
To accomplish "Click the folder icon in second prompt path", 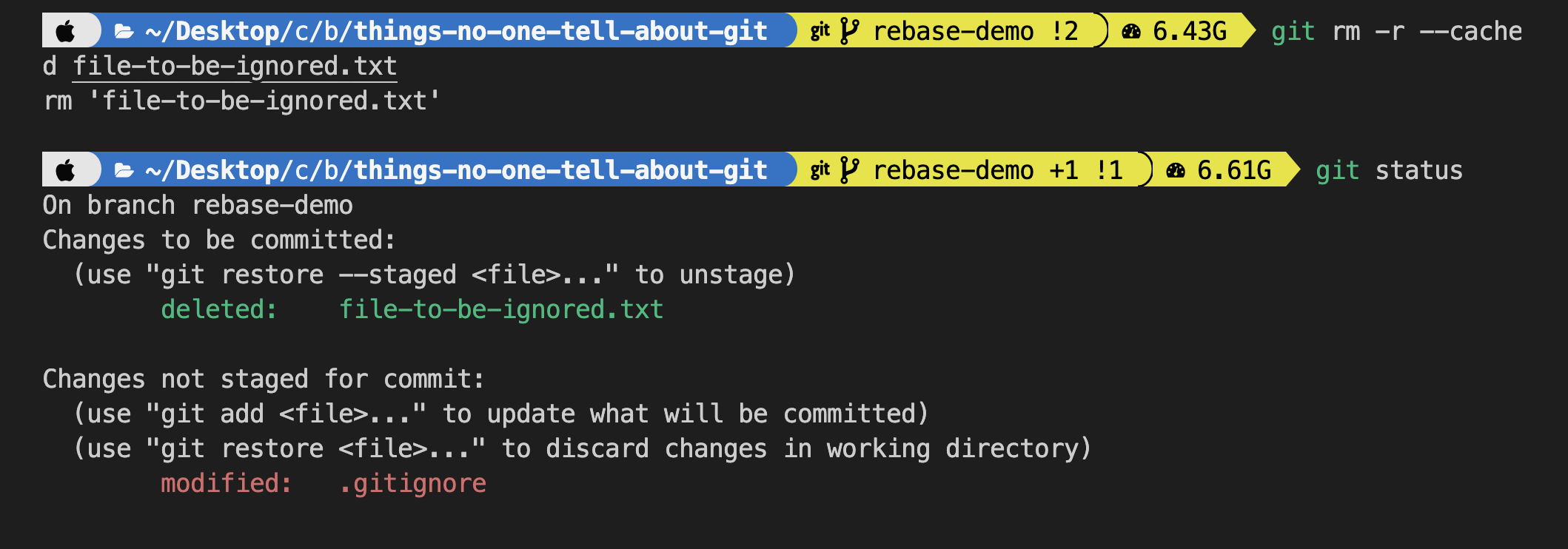I will [124, 171].
